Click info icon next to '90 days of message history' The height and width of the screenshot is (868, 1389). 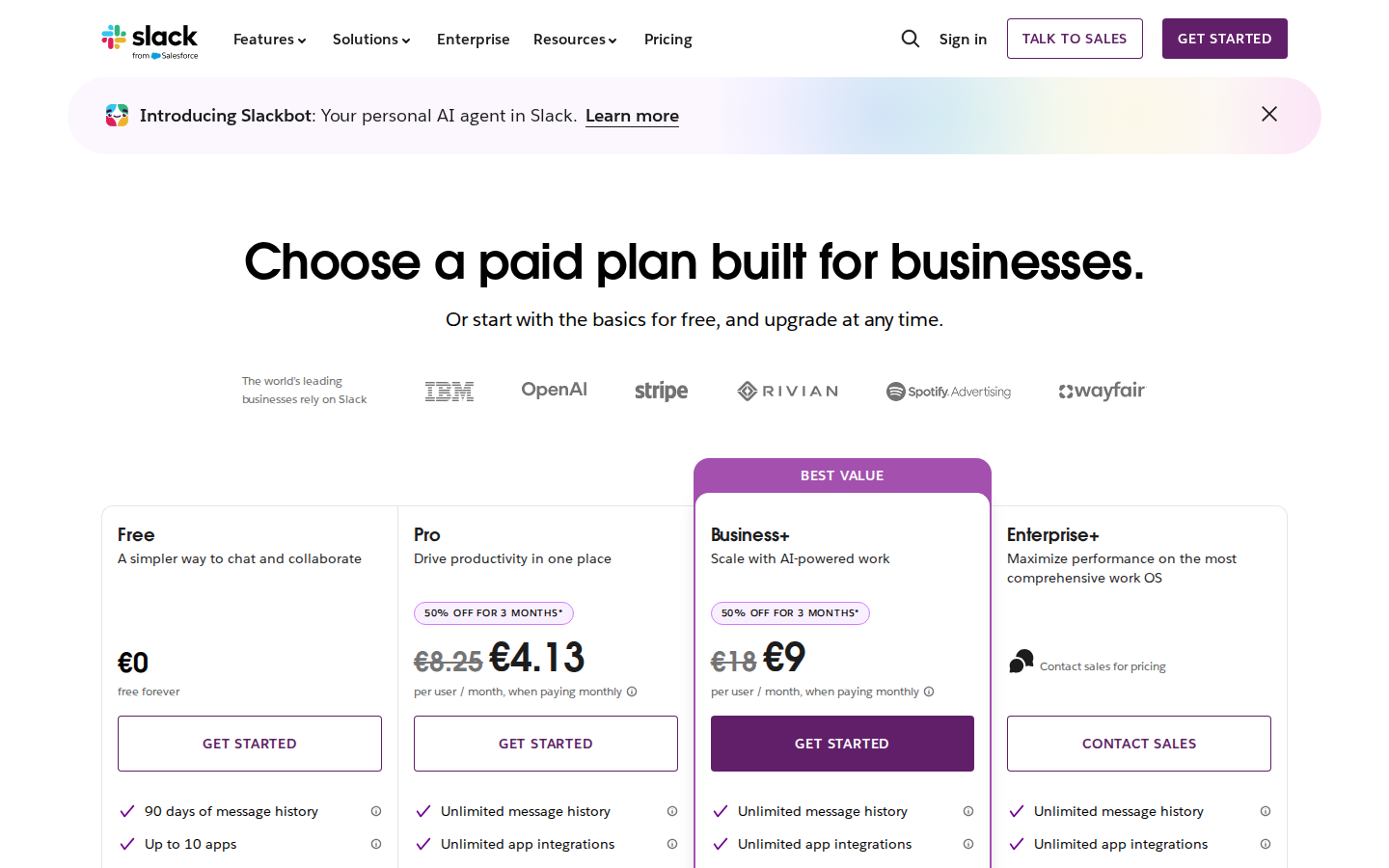click(x=376, y=811)
